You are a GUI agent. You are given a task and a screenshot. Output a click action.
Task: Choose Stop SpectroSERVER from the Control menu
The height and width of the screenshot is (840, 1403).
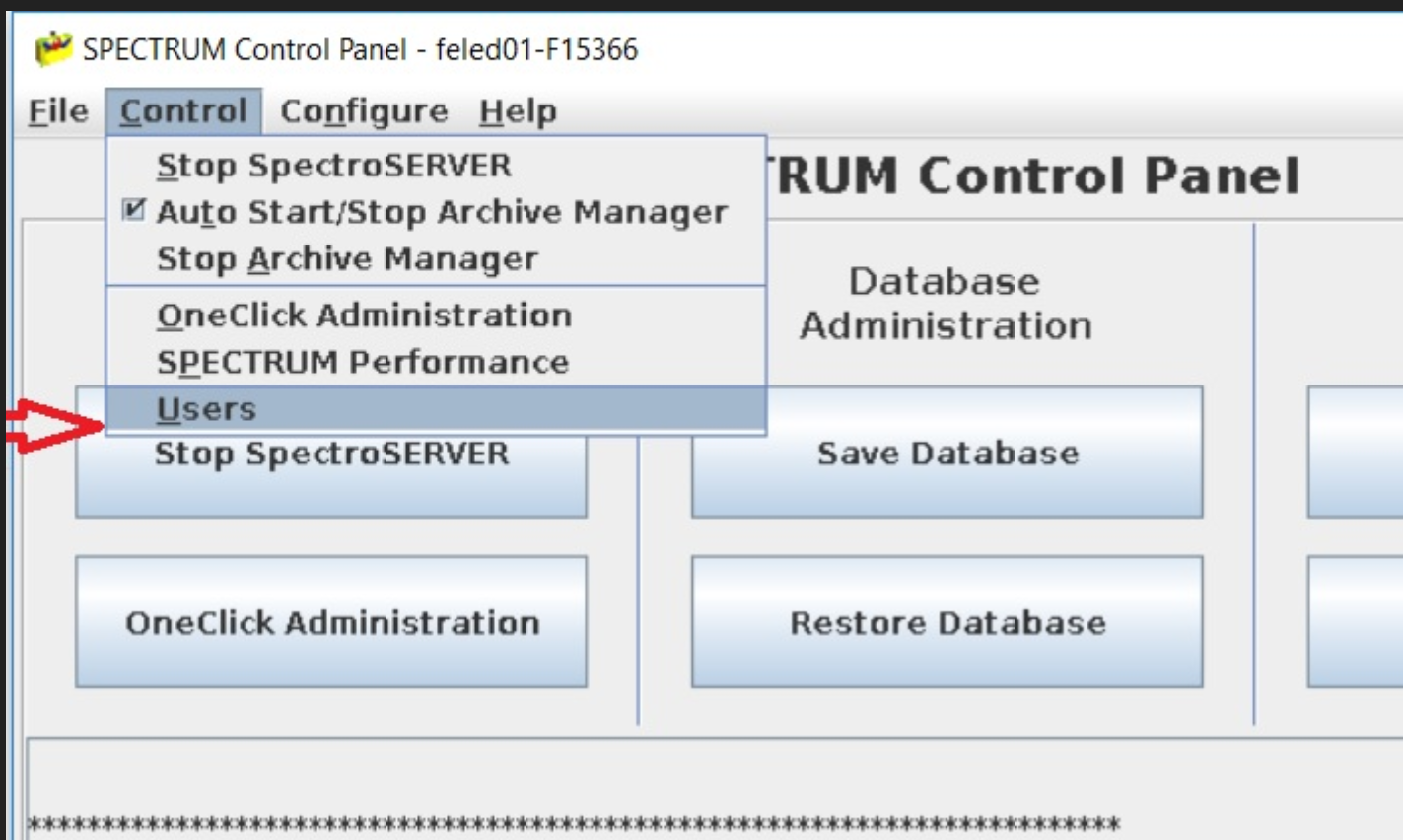point(333,166)
